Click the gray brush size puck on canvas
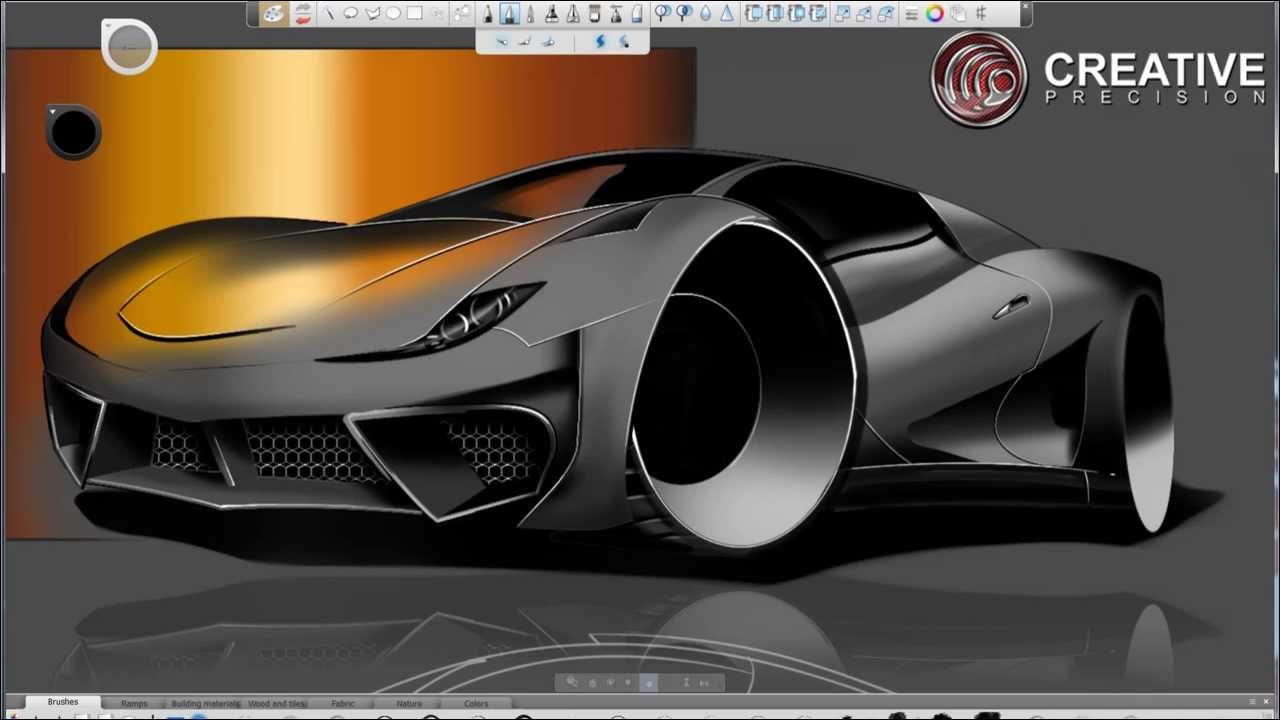Screen dimensions: 1280x720 click(x=130, y=46)
